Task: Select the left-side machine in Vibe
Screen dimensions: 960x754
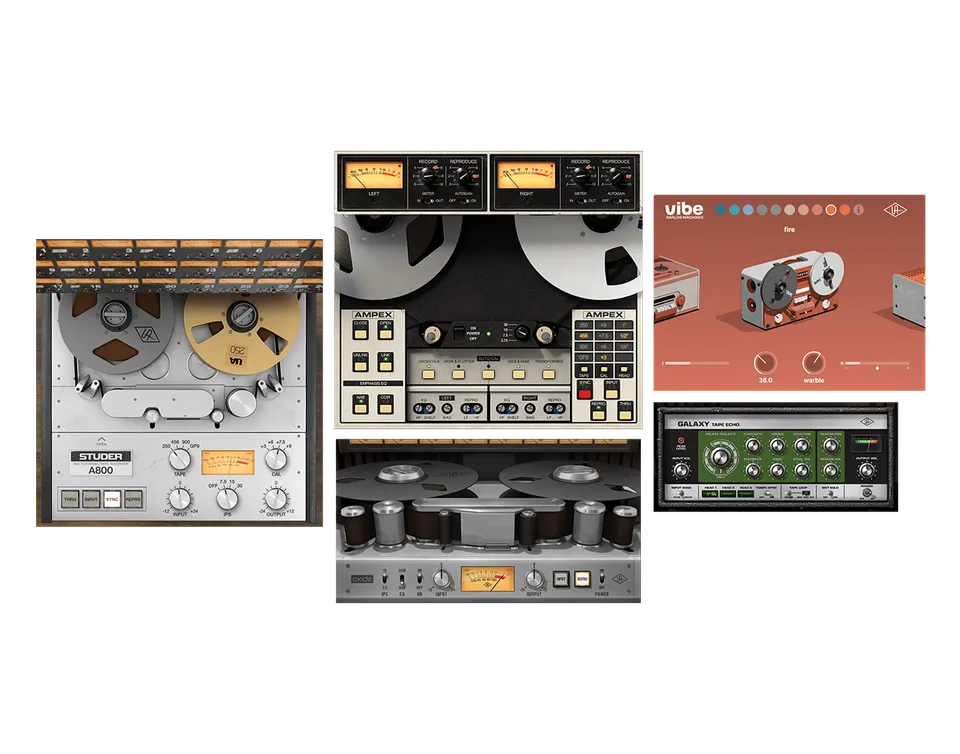Action: [x=677, y=289]
